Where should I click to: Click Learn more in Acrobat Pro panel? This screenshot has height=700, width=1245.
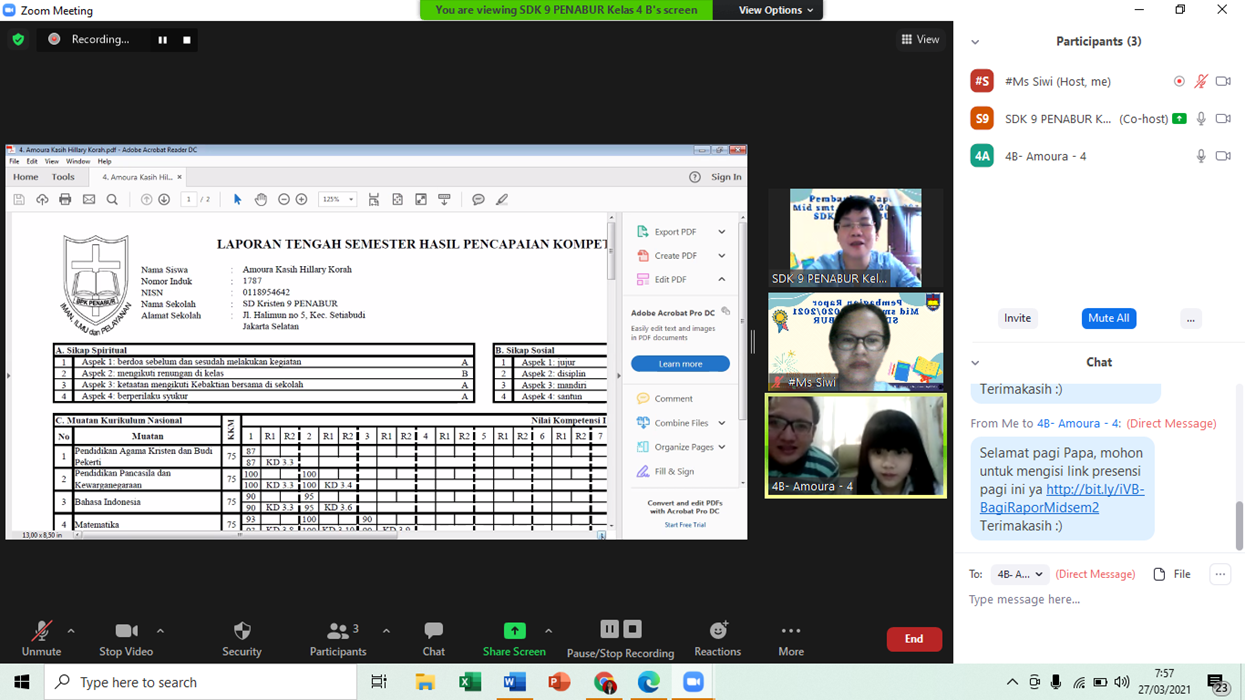click(x=680, y=364)
